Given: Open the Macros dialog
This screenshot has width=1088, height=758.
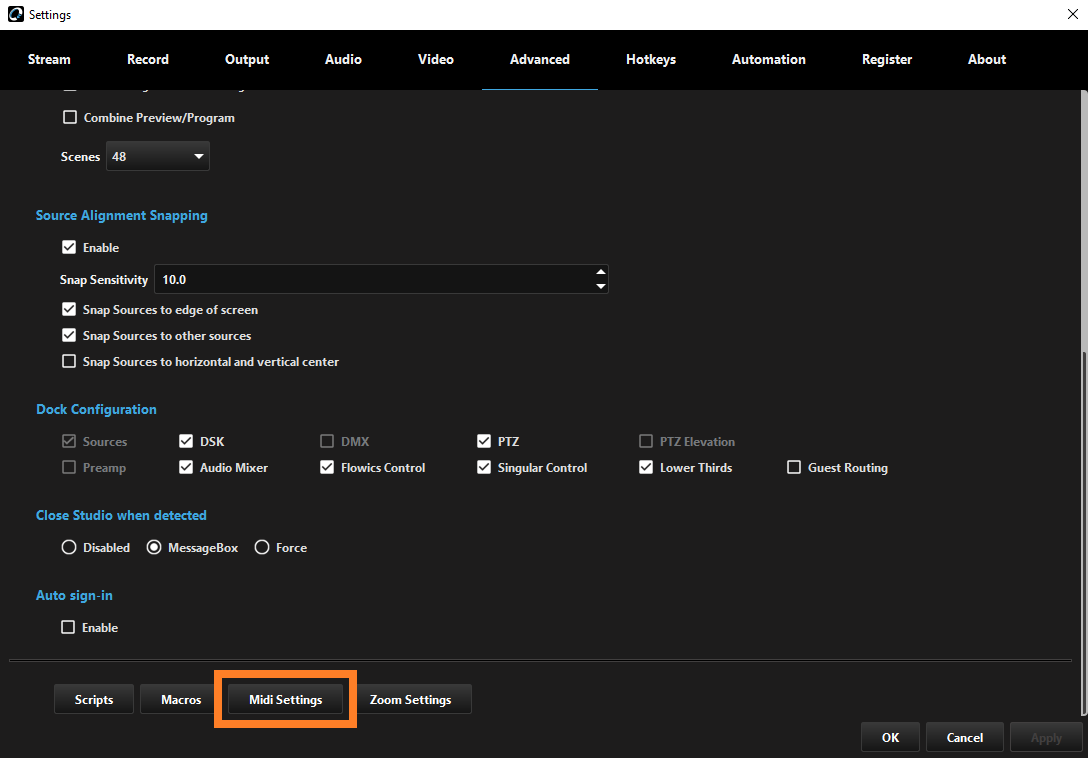Looking at the screenshot, I should [181, 699].
